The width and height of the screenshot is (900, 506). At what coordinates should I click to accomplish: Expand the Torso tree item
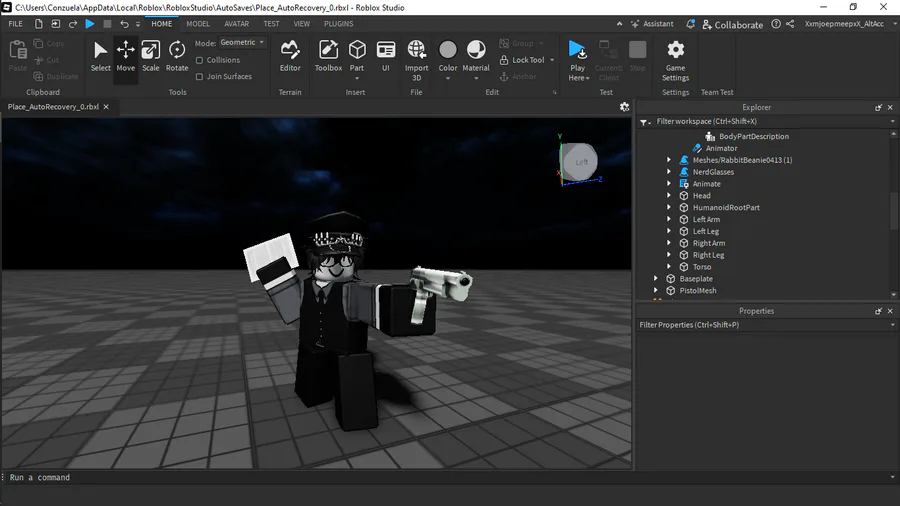tap(669, 267)
